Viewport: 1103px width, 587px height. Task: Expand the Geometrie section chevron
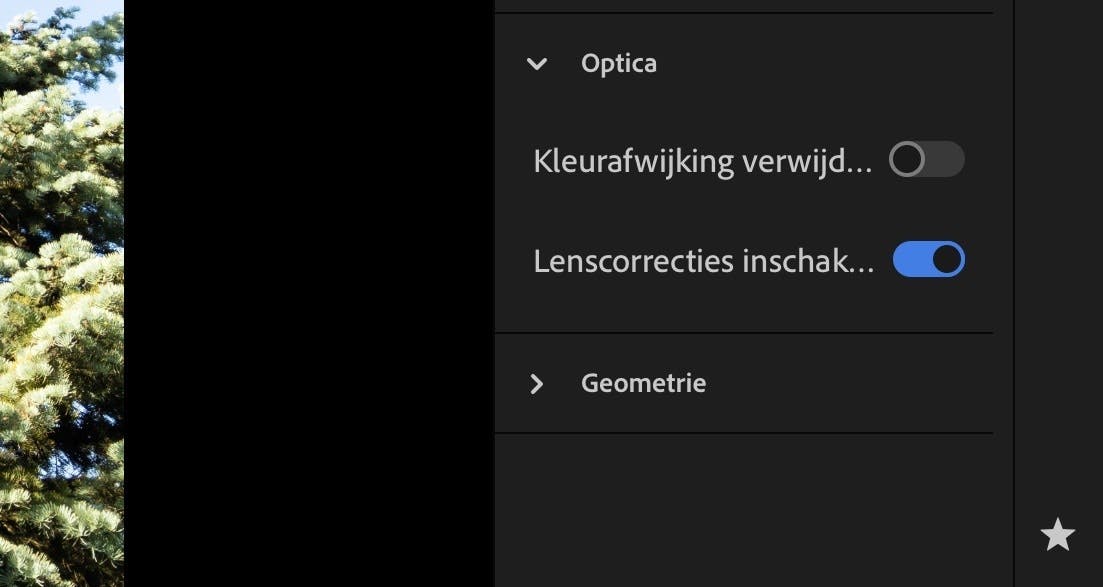(537, 384)
